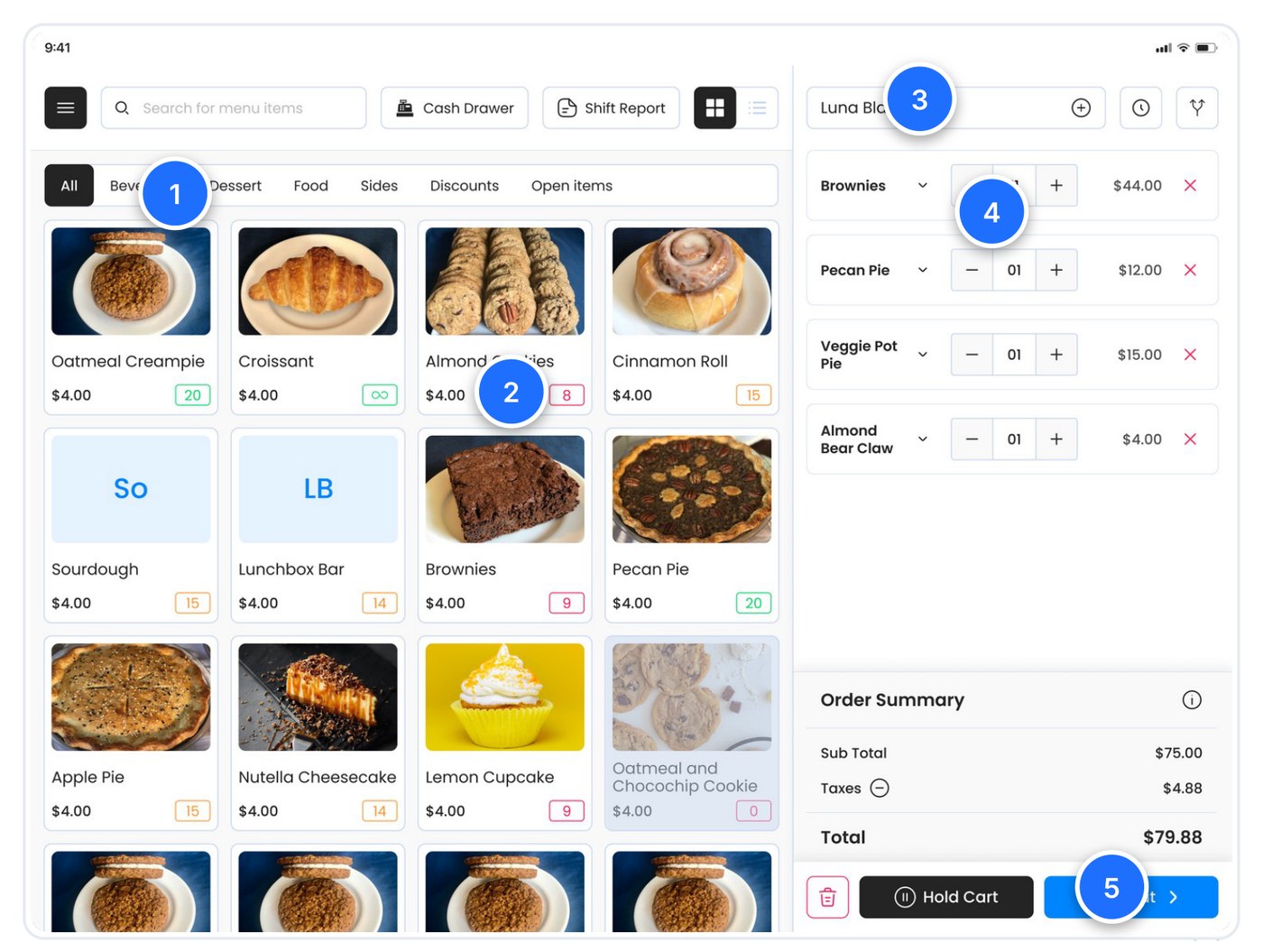1263x952 pixels.
Task: Select the Sides category tab
Action: tap(379, 186)
